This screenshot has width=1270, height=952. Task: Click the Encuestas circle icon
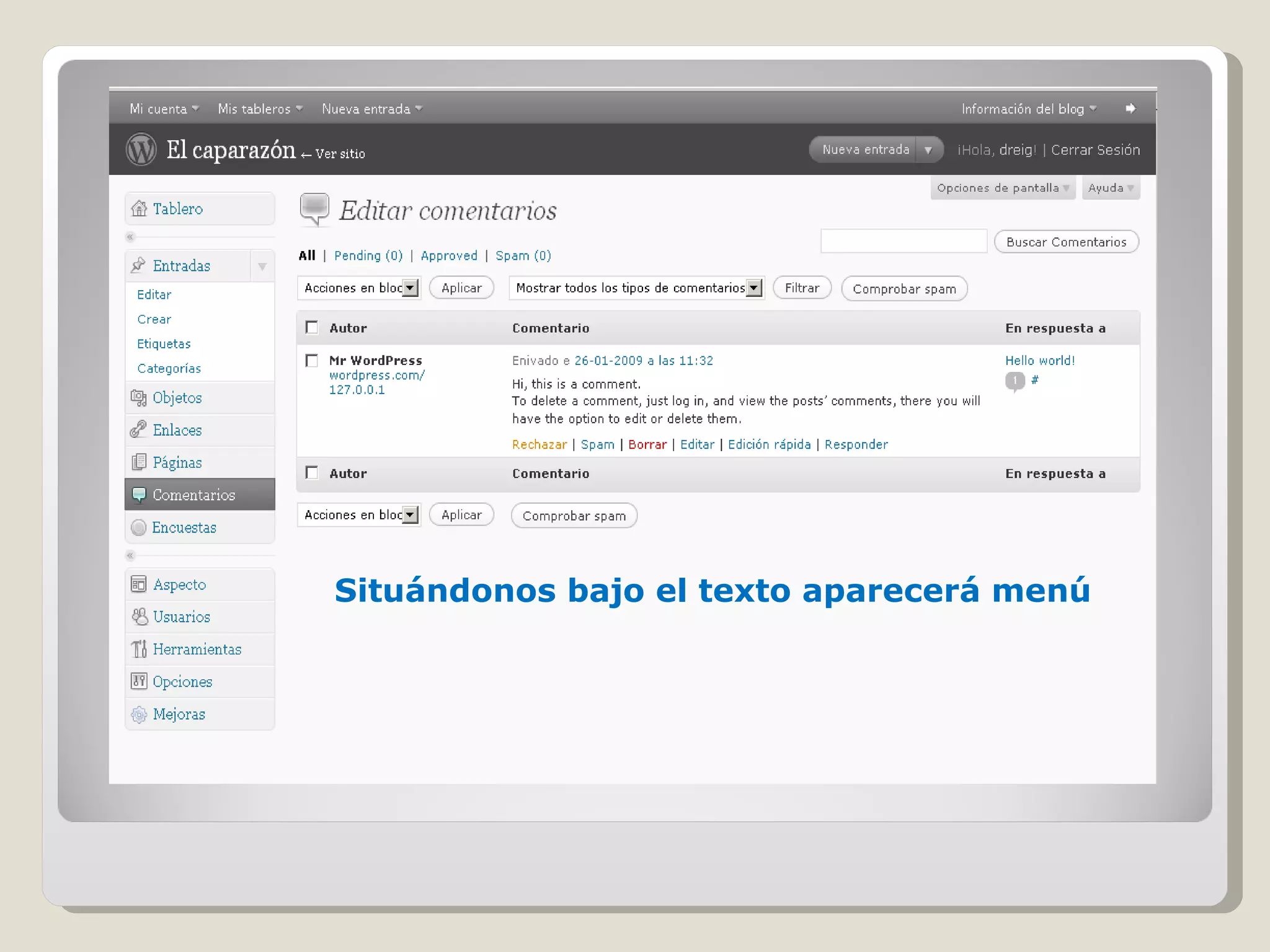tap(139, 527)
